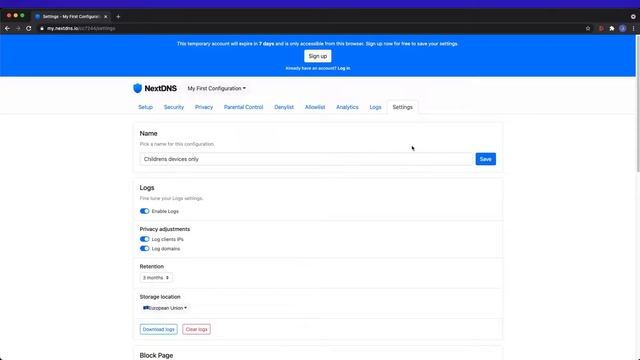Switch to the Setup tab

(145, 107)
